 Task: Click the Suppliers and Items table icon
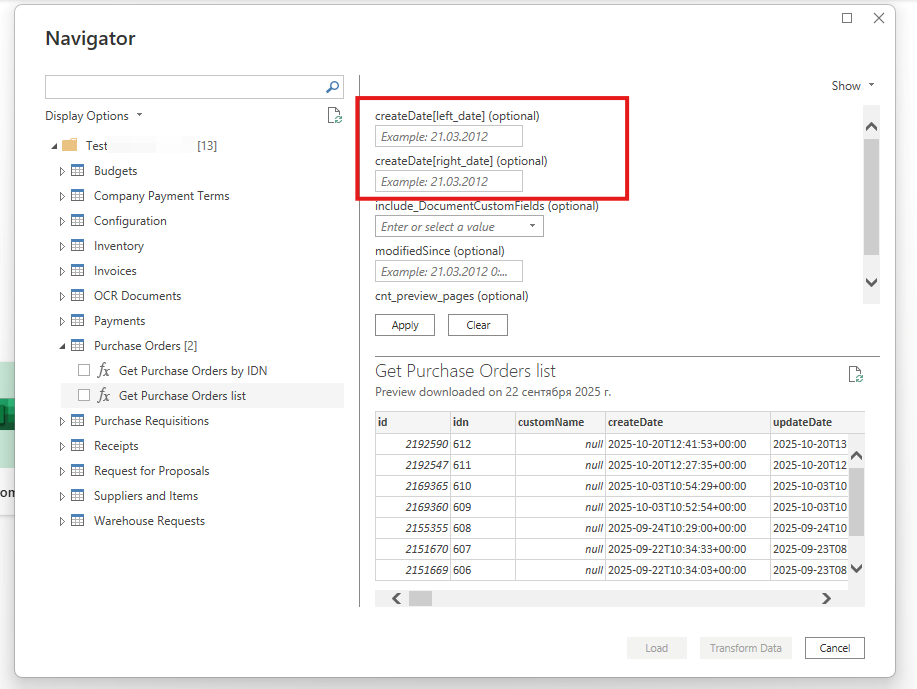[78, 496]
